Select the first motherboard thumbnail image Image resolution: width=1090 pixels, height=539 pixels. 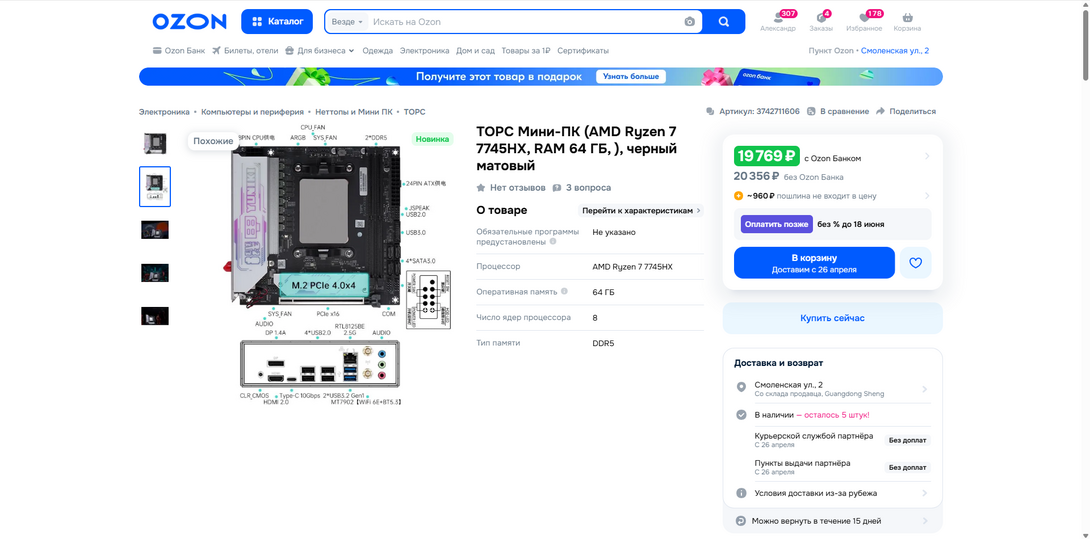155,143
